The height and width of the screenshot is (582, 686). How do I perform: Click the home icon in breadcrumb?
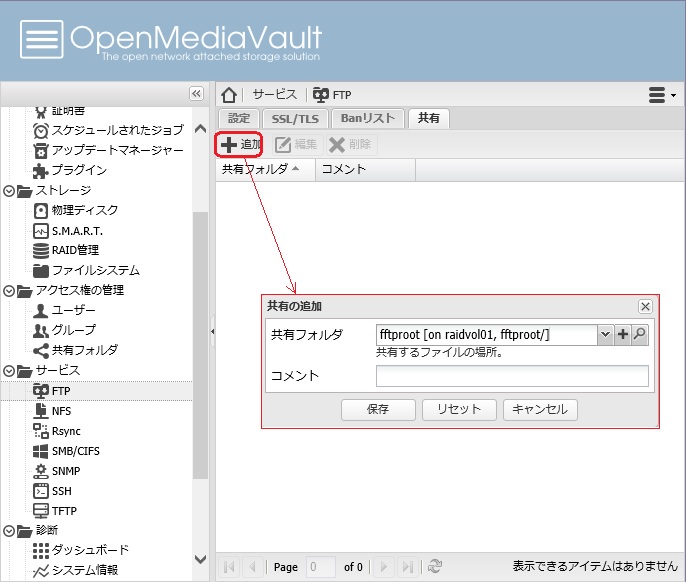[x=229, y=95]
